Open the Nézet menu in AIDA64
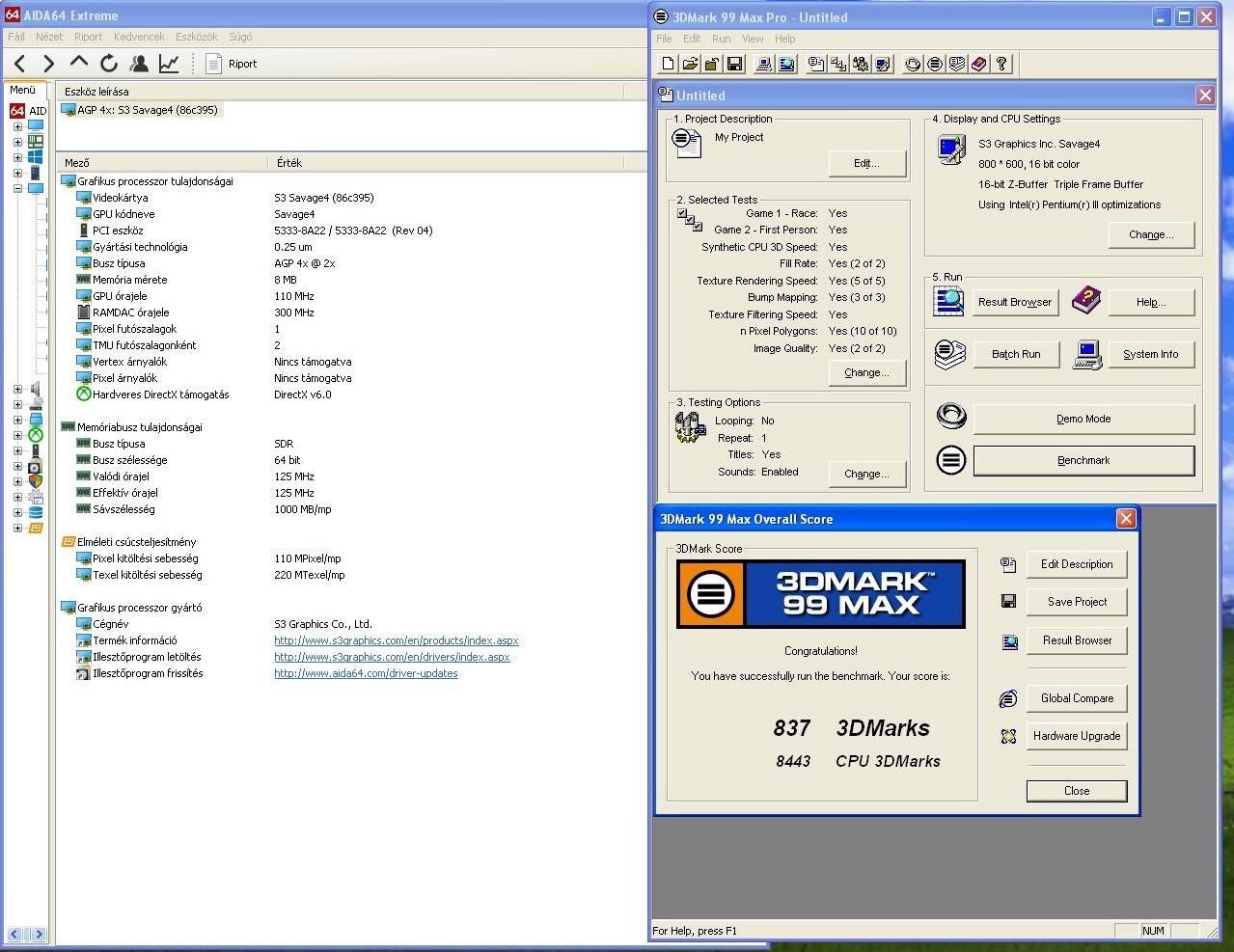Screen dimensions: 1234x952 [x=49, y=37]
